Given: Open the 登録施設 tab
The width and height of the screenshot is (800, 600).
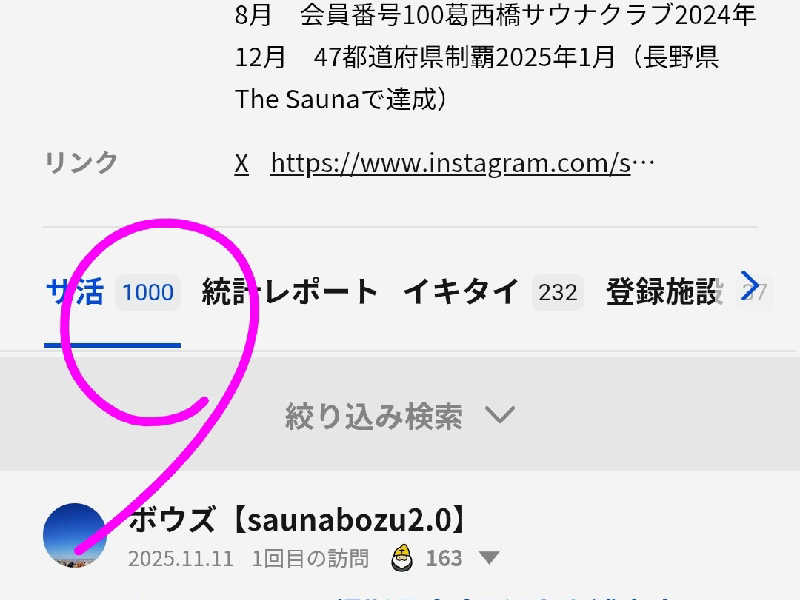Looking at the screenshot, I should (664, 292).
